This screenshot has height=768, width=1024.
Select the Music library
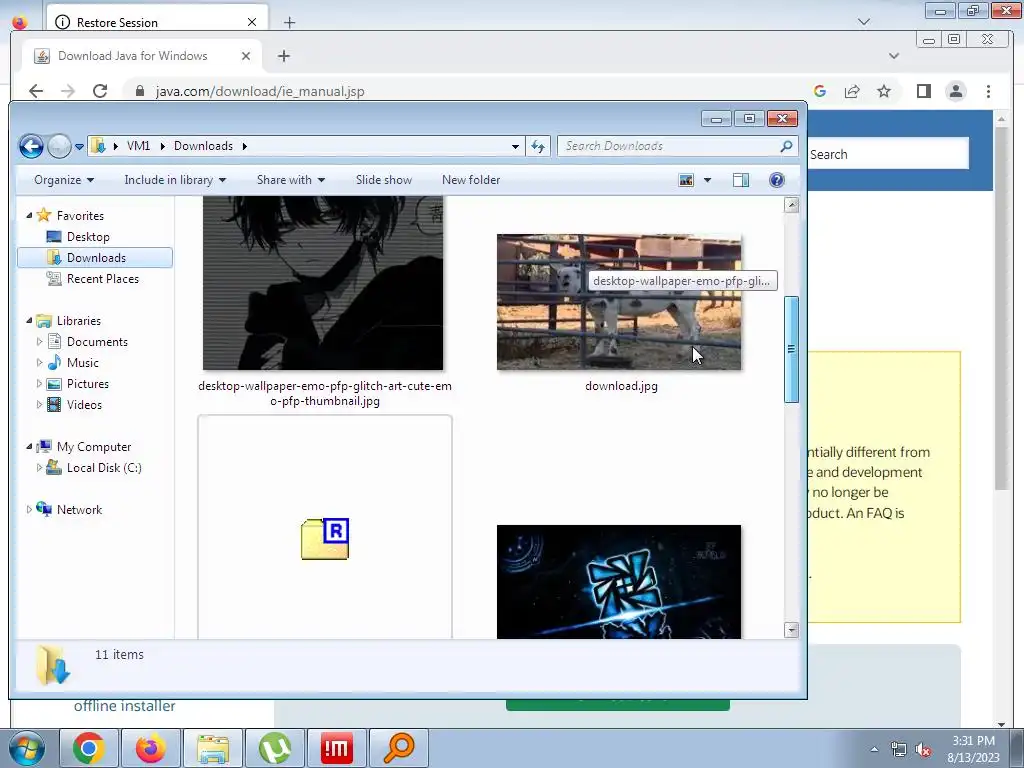(82, 363)
